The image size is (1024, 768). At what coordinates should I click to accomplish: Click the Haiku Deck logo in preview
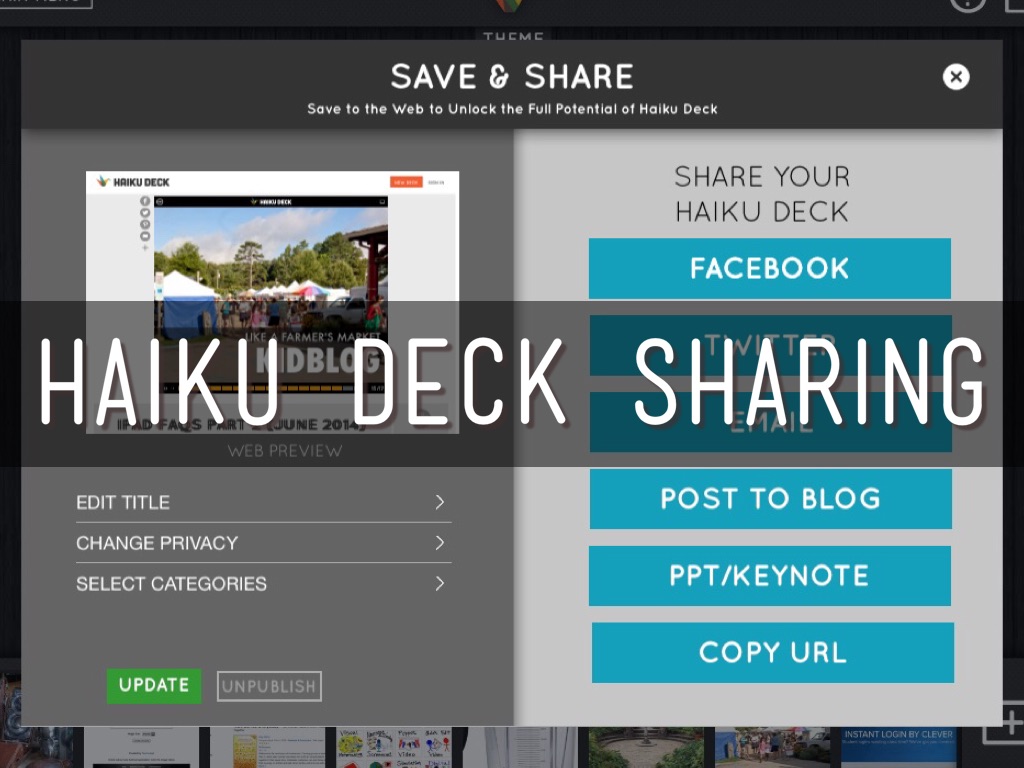pos(133,182)
